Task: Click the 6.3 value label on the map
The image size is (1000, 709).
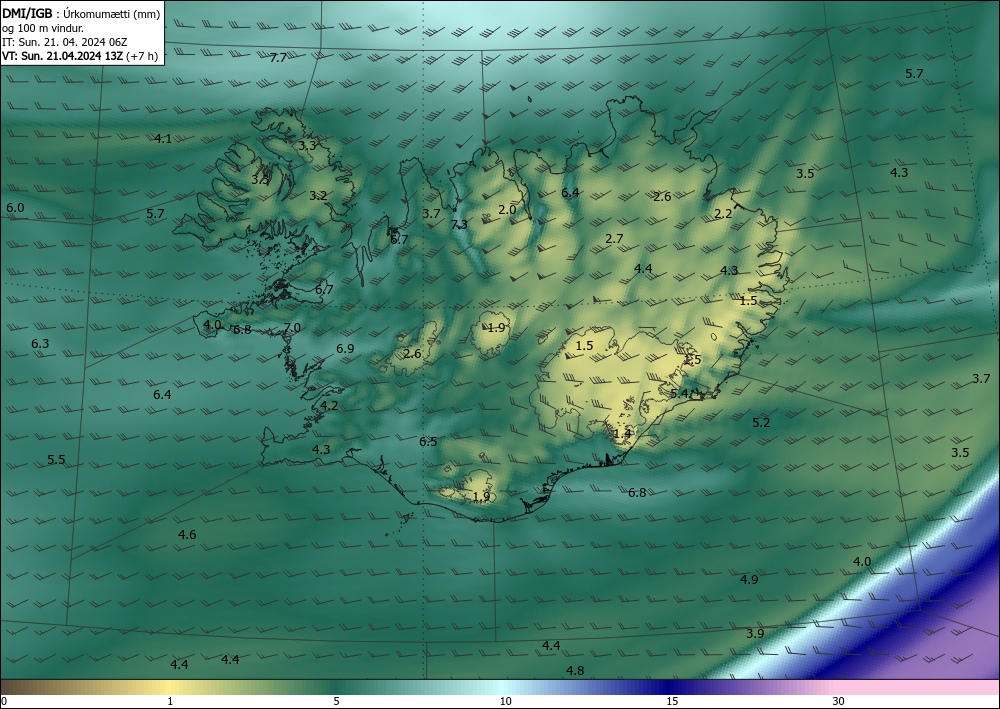Action: 40,344
